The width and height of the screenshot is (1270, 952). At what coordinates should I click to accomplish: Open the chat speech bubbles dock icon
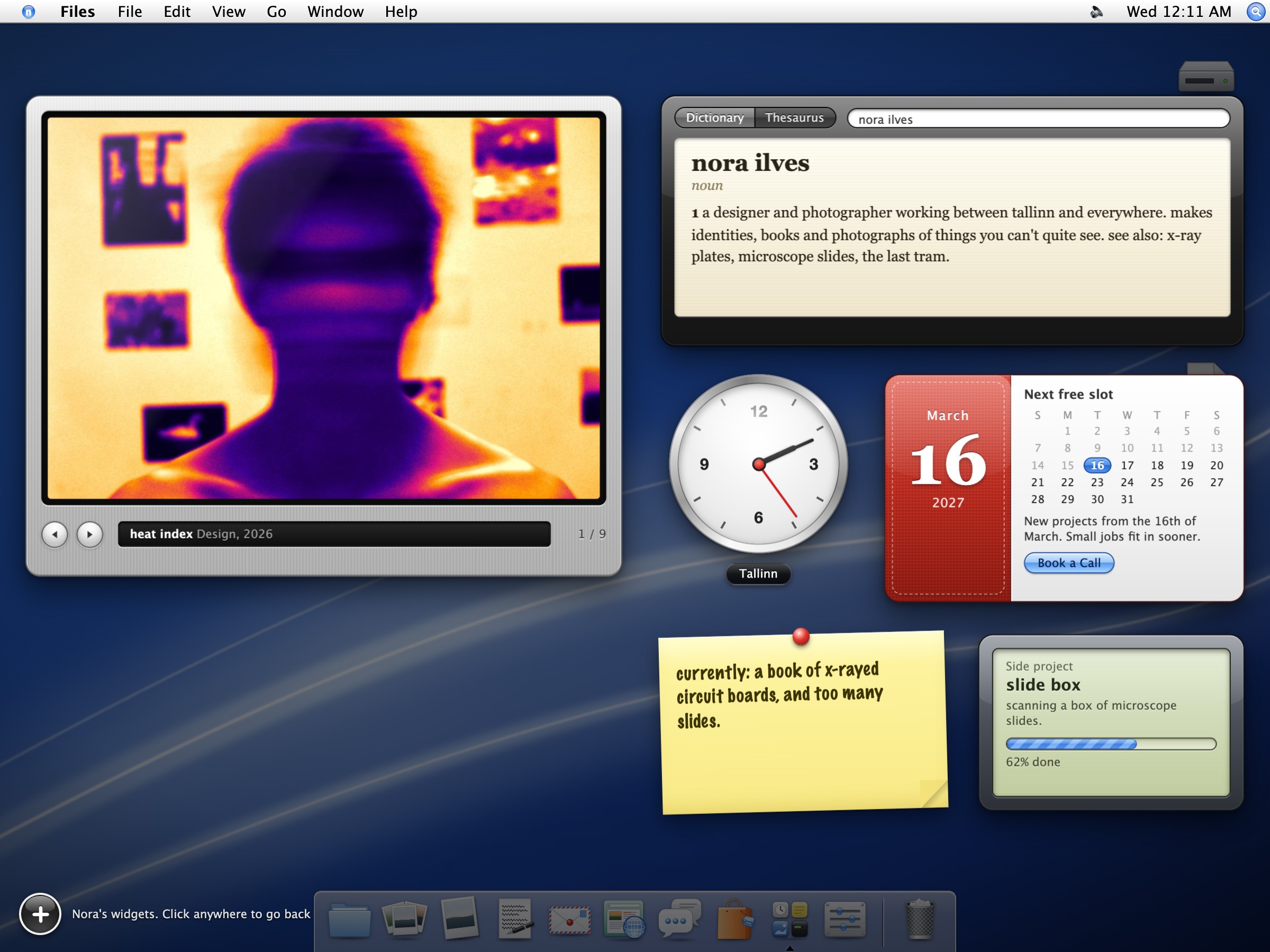(680, 919)
